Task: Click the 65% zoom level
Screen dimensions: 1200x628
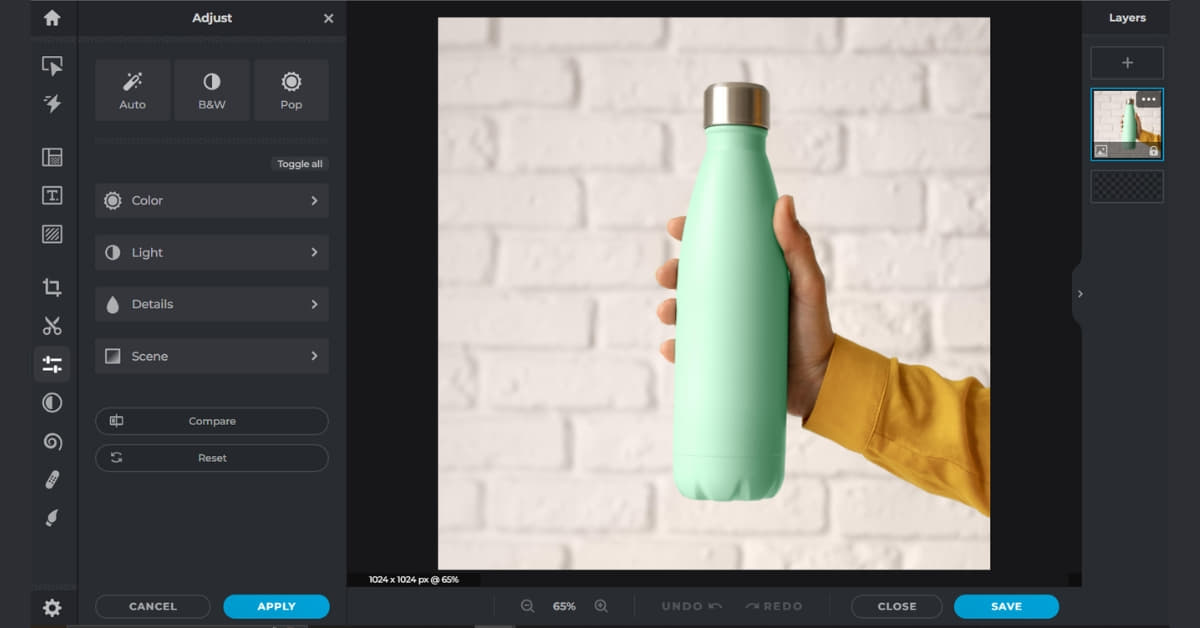Action: pos(564,606)
